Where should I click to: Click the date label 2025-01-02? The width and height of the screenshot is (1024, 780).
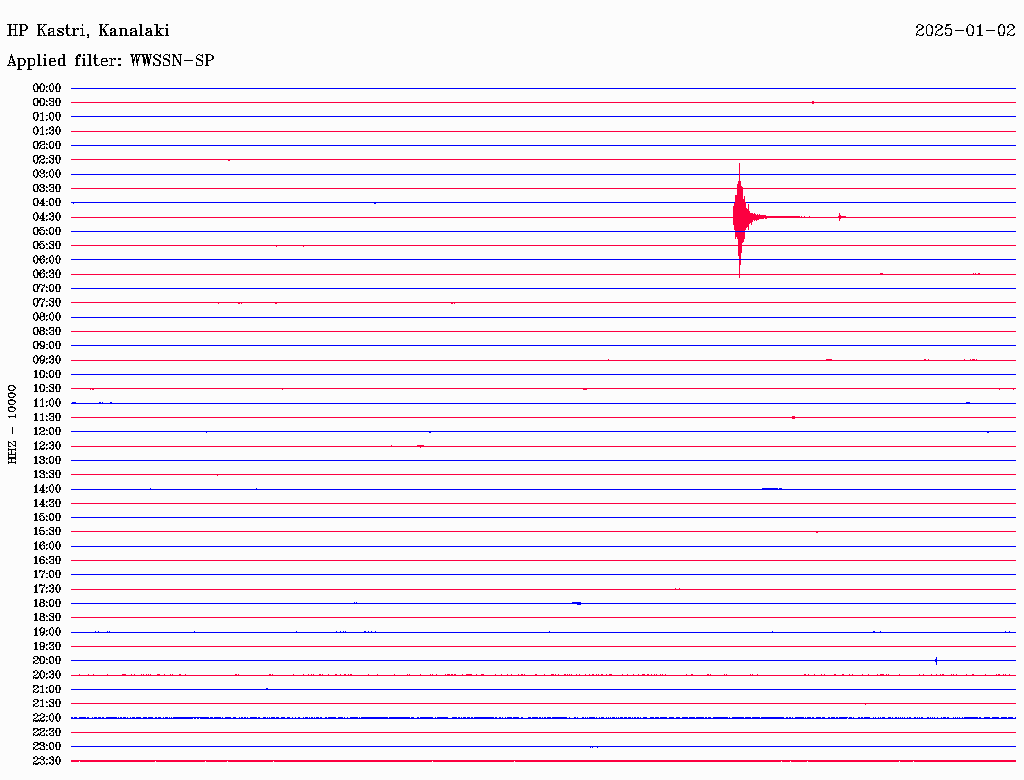[x=965, y=31]
